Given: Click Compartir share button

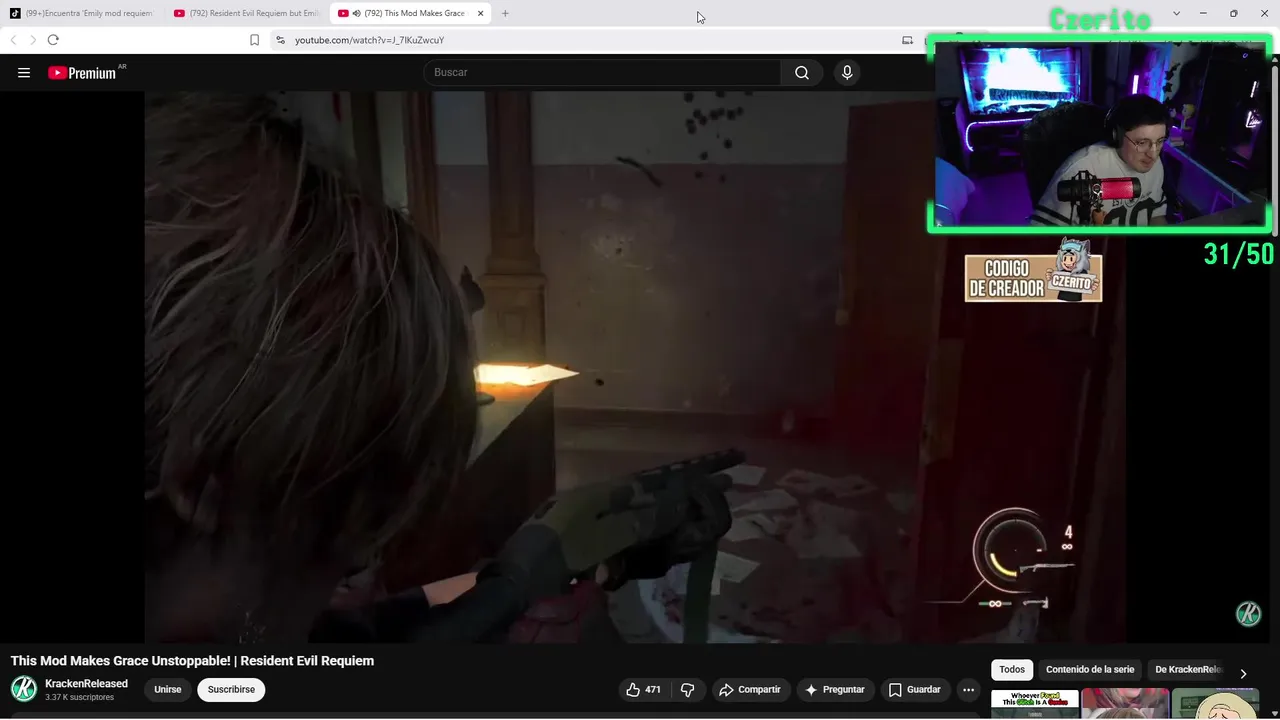Looking at the screenshot, I should [750, 689].
